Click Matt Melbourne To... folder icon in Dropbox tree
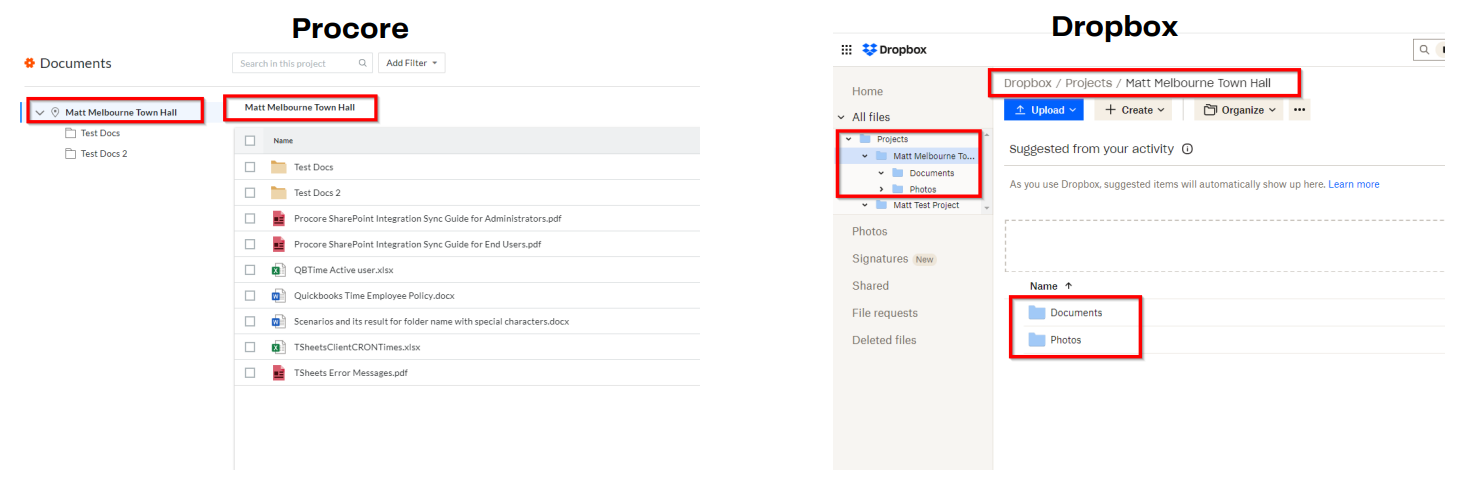Viewport: 1483px width, 477px height. coord(881,156)
